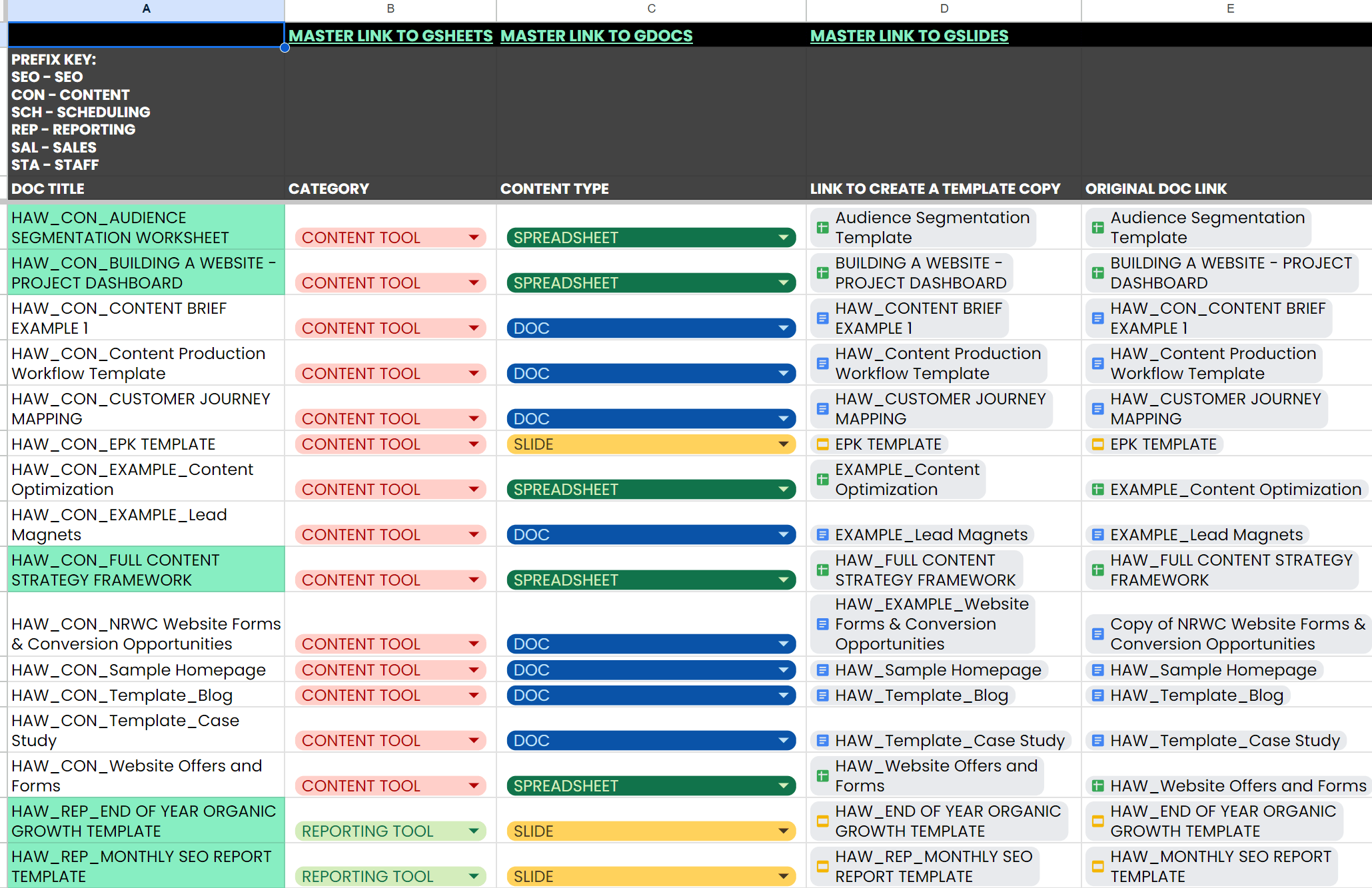Click the CONTENT TYPE header cell
Viewport: 1372px width, 888px height.
pos(651,189)
